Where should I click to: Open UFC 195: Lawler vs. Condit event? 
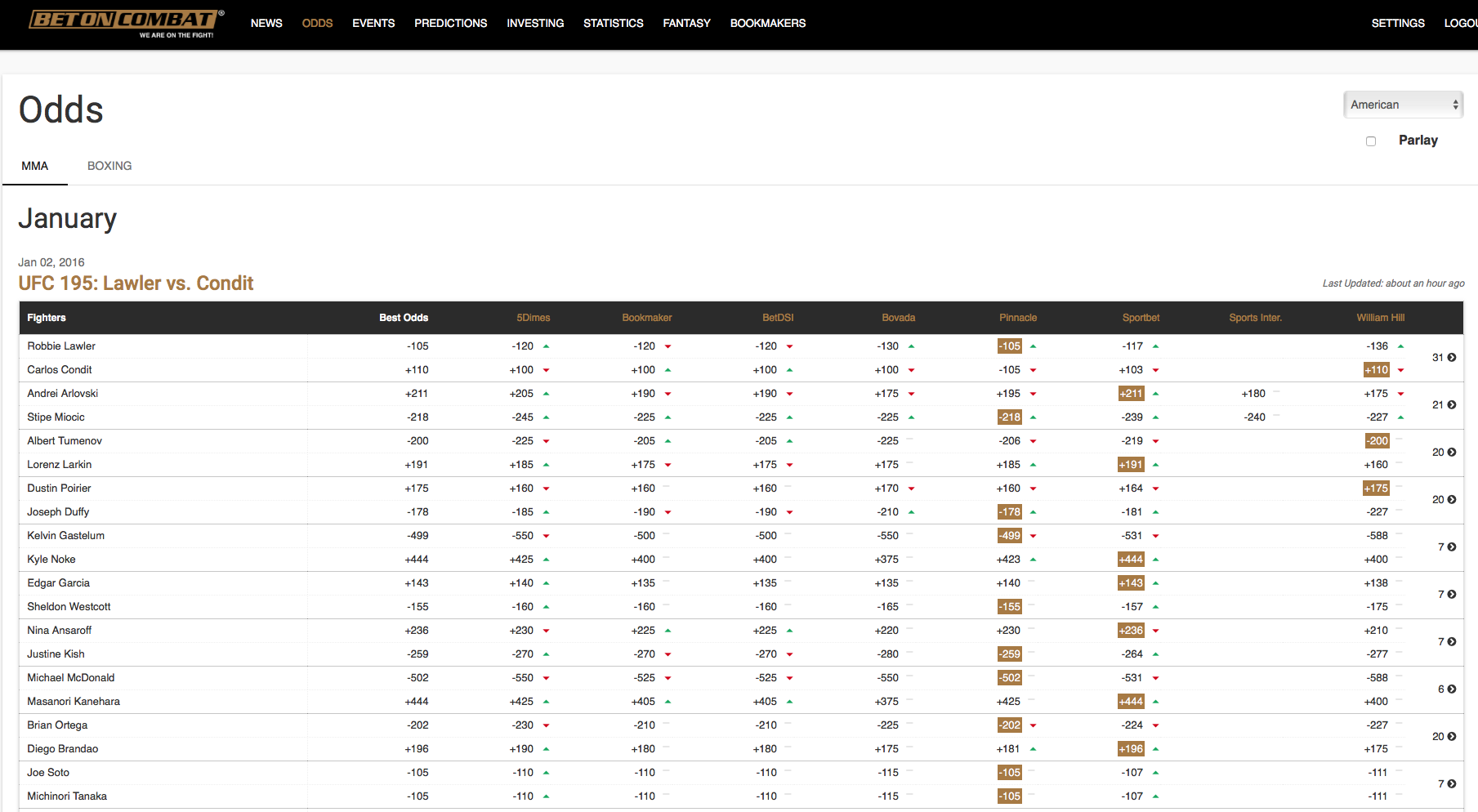click(x=136, y=283)
